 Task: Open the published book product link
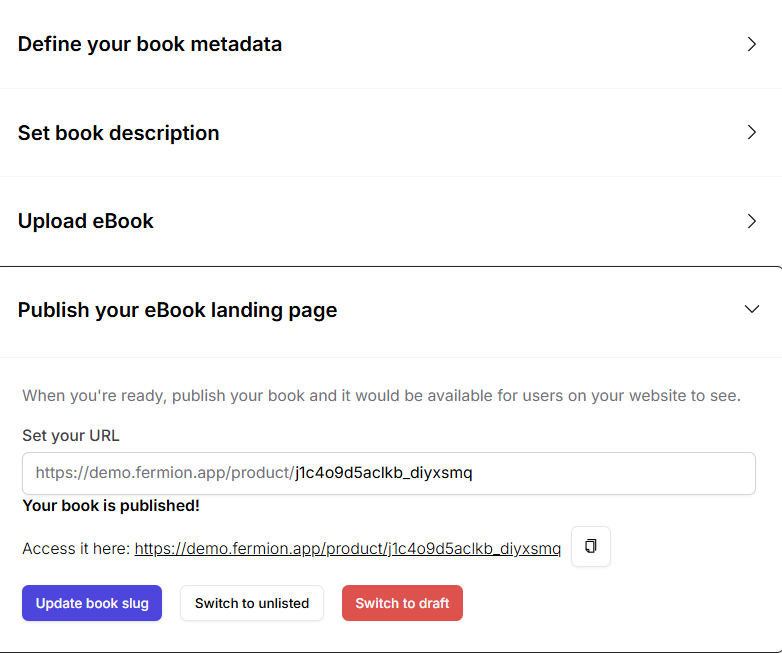tap(347, 548)
